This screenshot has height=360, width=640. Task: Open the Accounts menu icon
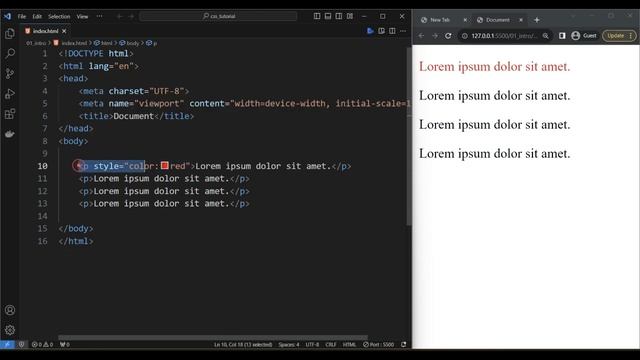pos(10,310)
